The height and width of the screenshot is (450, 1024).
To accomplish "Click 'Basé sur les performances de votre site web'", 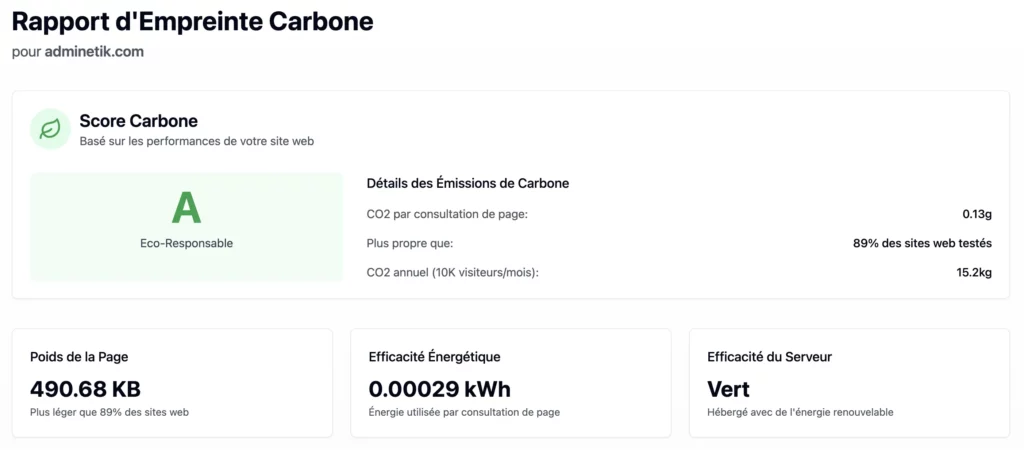I will click(197, 141).
